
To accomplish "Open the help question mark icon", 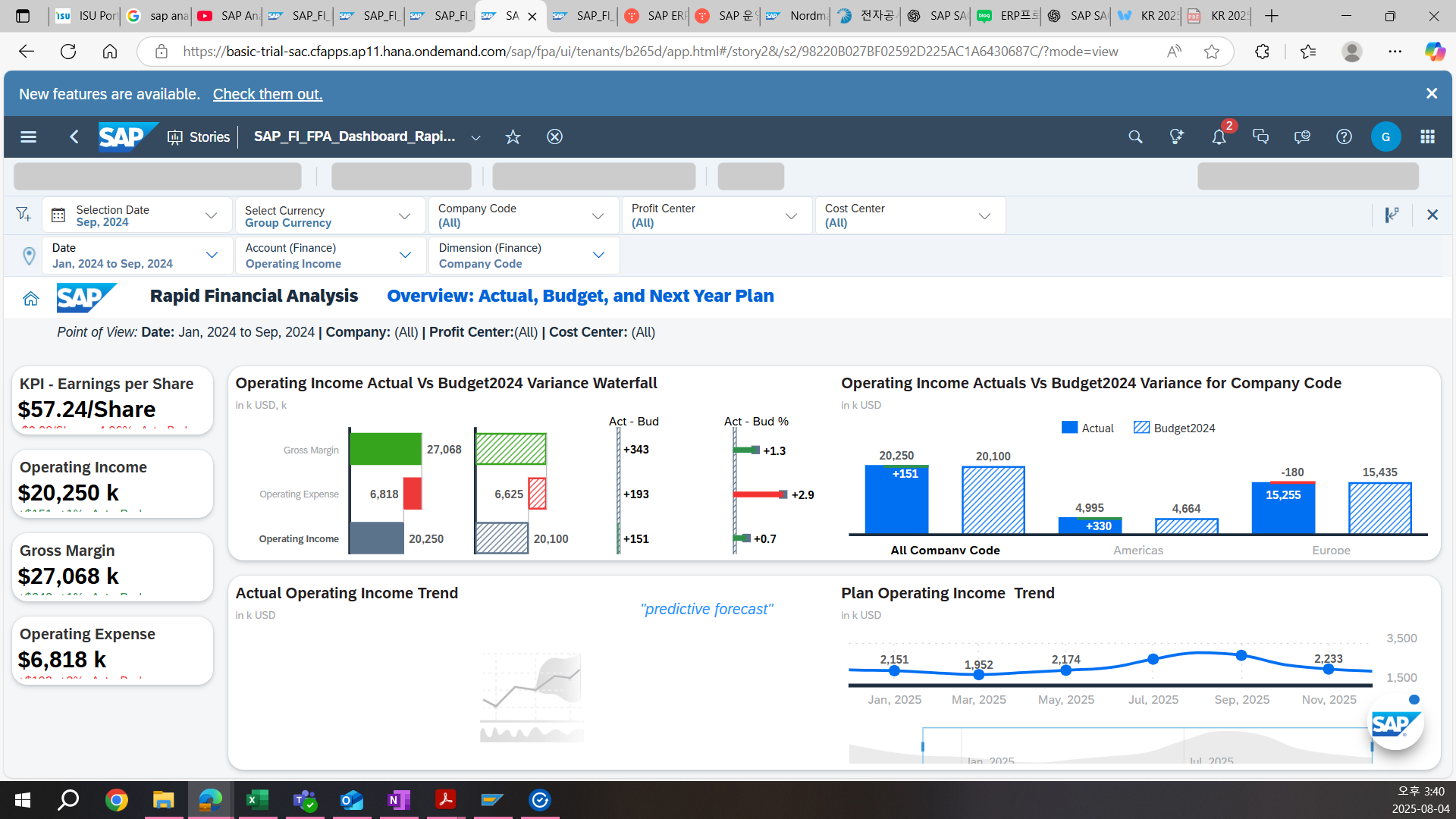I will click(1344, 136).
